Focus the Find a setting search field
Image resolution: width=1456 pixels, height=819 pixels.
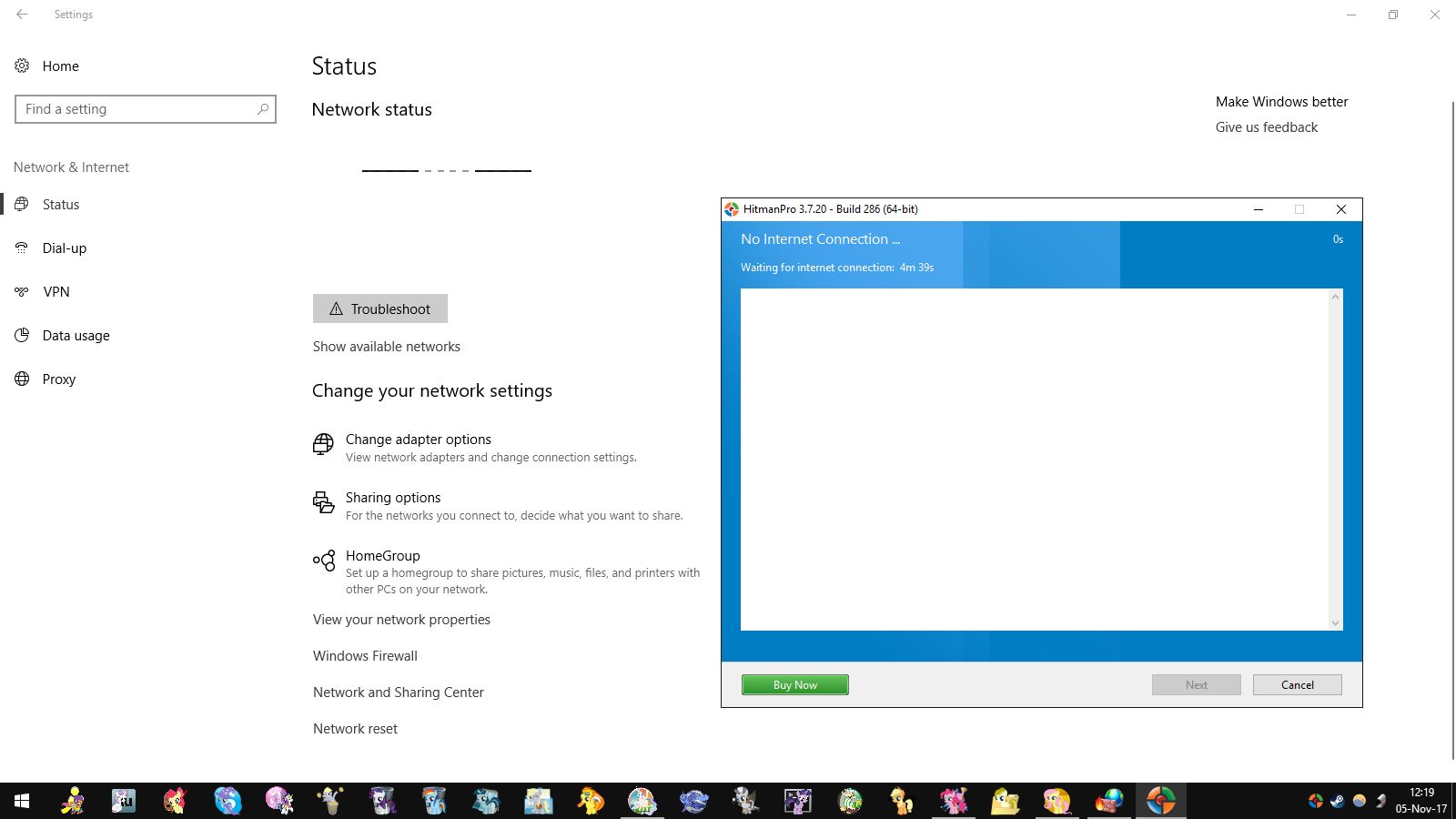click(146, 109)
